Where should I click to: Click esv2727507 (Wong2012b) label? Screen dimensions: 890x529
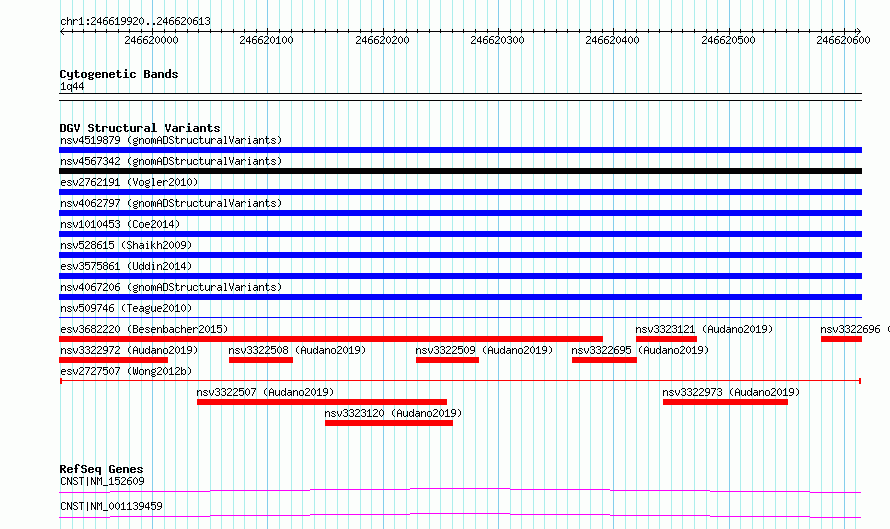coord(126,371)
